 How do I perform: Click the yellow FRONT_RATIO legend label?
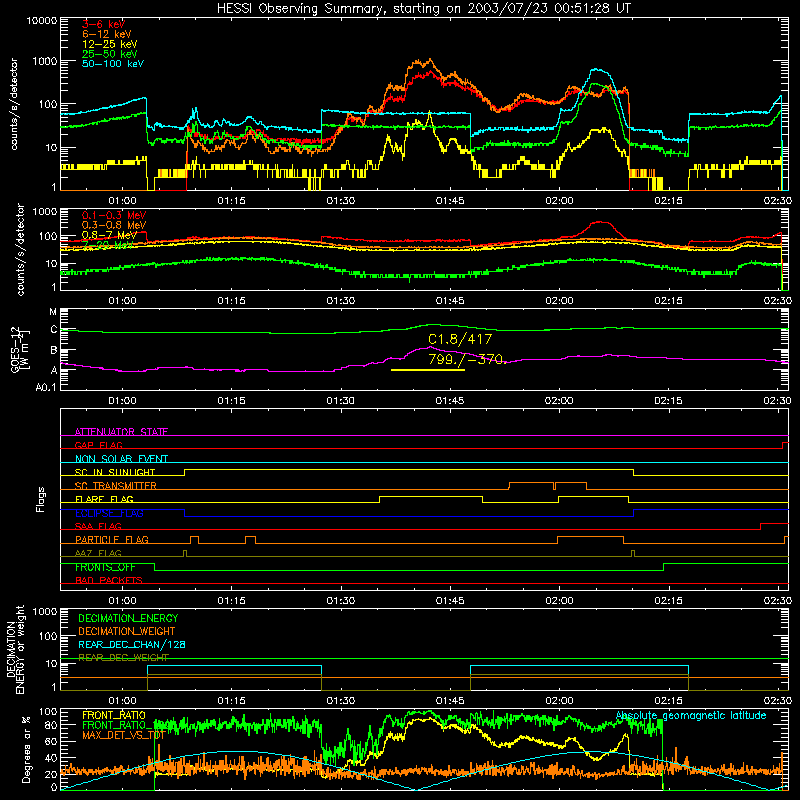click(114, 715)
